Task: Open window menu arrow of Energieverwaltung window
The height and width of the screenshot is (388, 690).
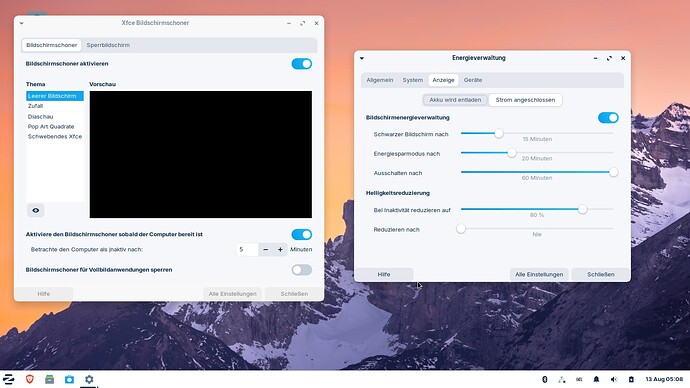Action: tap(362, 58)
